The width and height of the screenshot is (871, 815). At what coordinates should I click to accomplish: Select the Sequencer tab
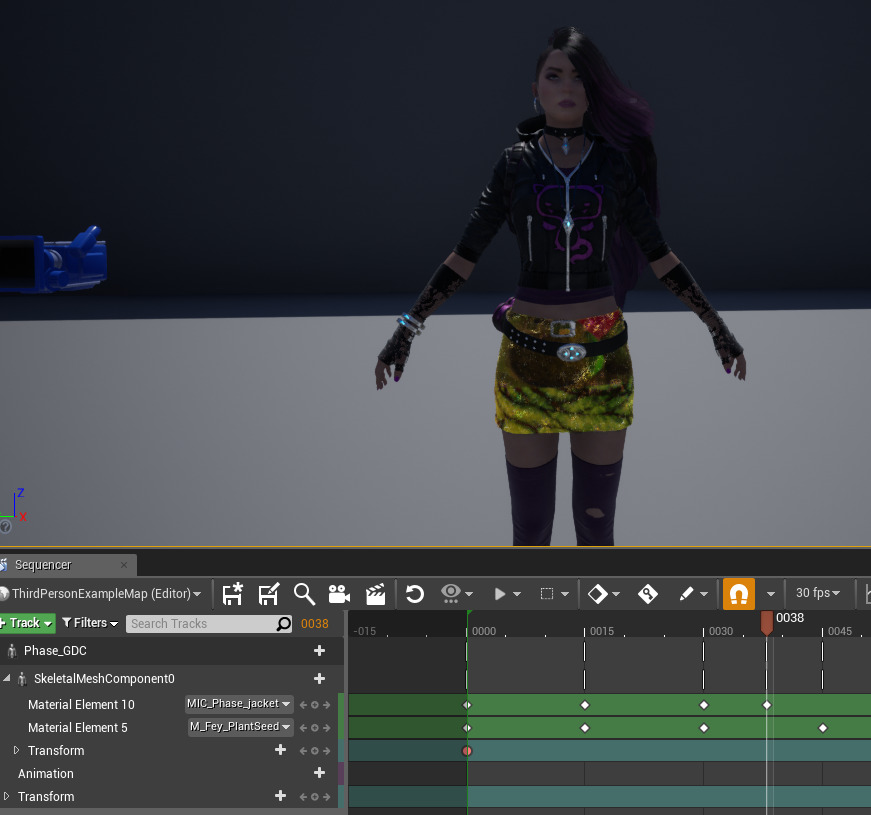click(x=43, y=565)
